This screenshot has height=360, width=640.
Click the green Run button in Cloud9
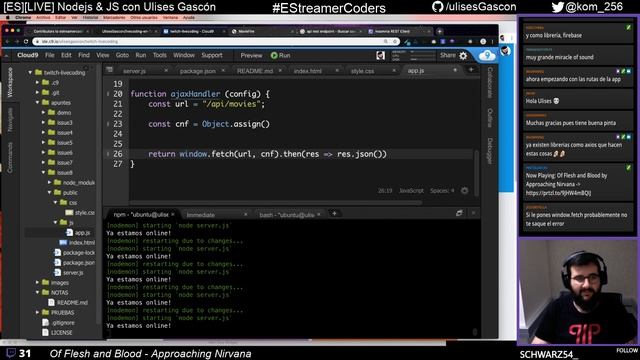pos(280,55)
